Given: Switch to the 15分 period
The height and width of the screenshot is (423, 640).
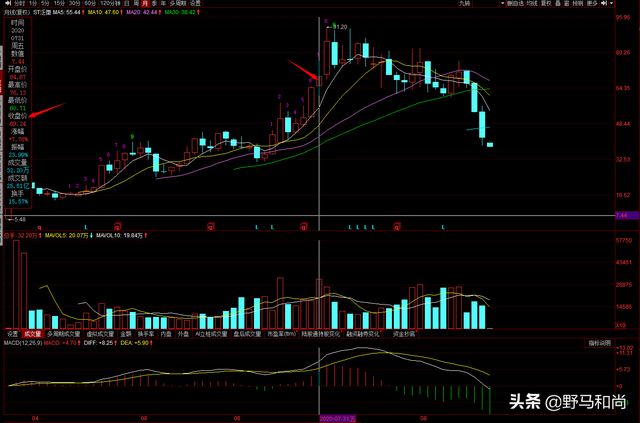Looking at the screenshot, I should 59,3.
